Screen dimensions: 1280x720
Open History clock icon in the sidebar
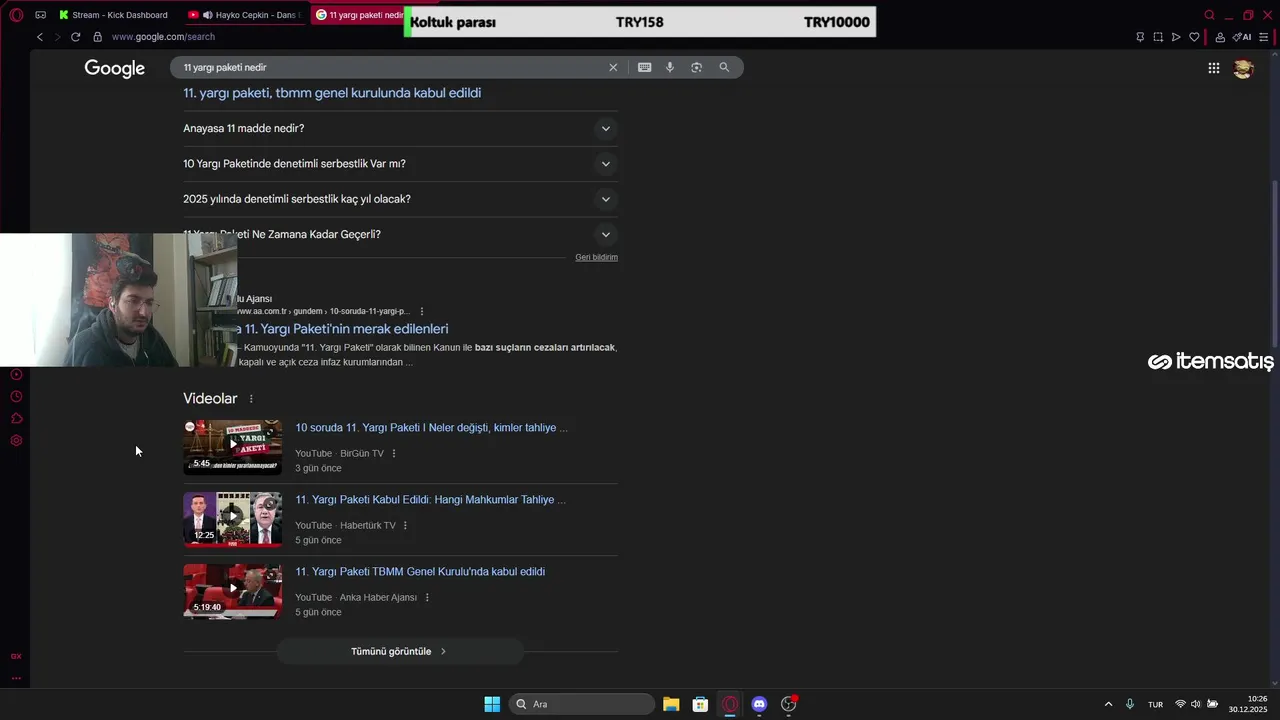pyautogui.click(x=16, y=397)
